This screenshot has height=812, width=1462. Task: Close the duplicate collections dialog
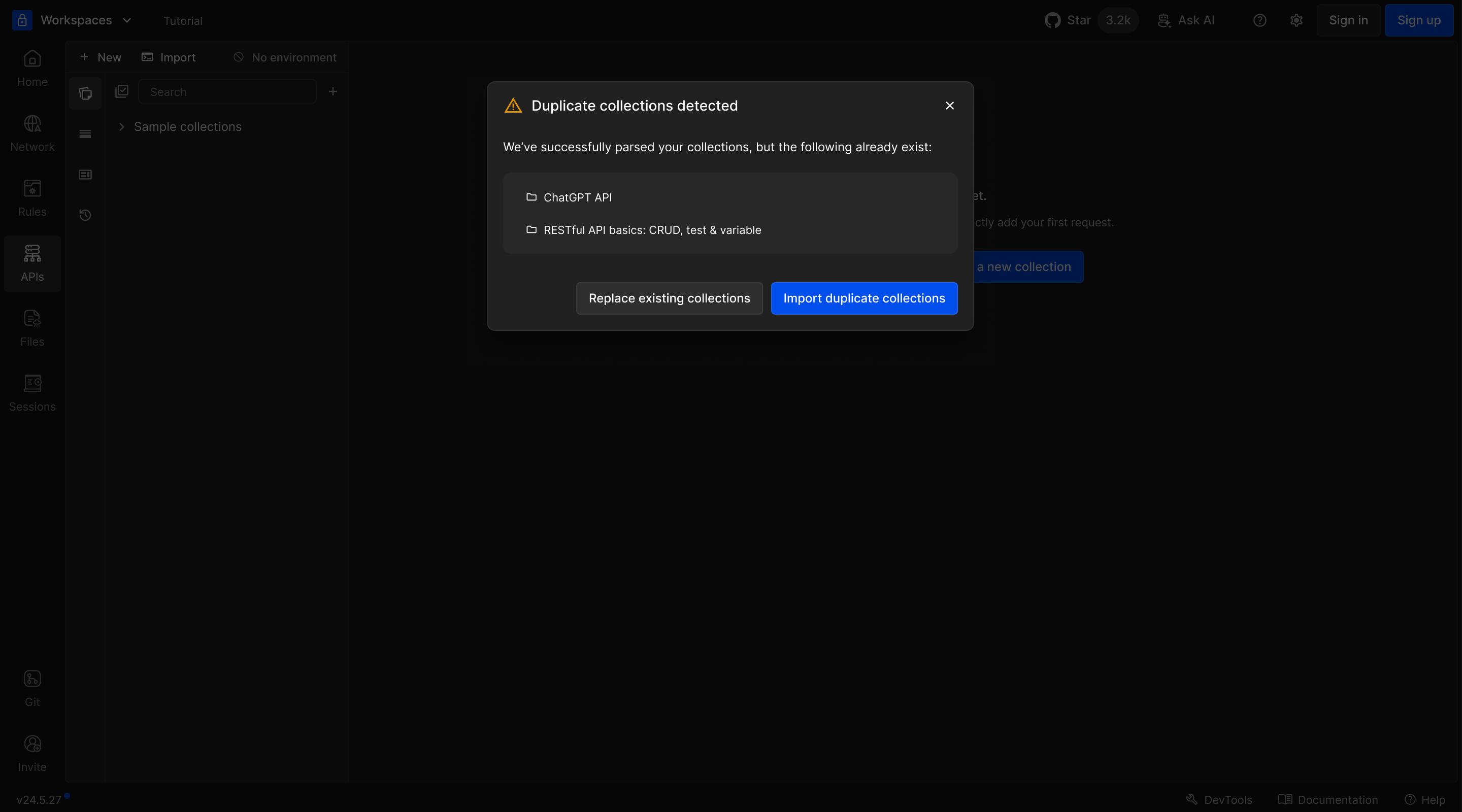(x=949, y=106)
